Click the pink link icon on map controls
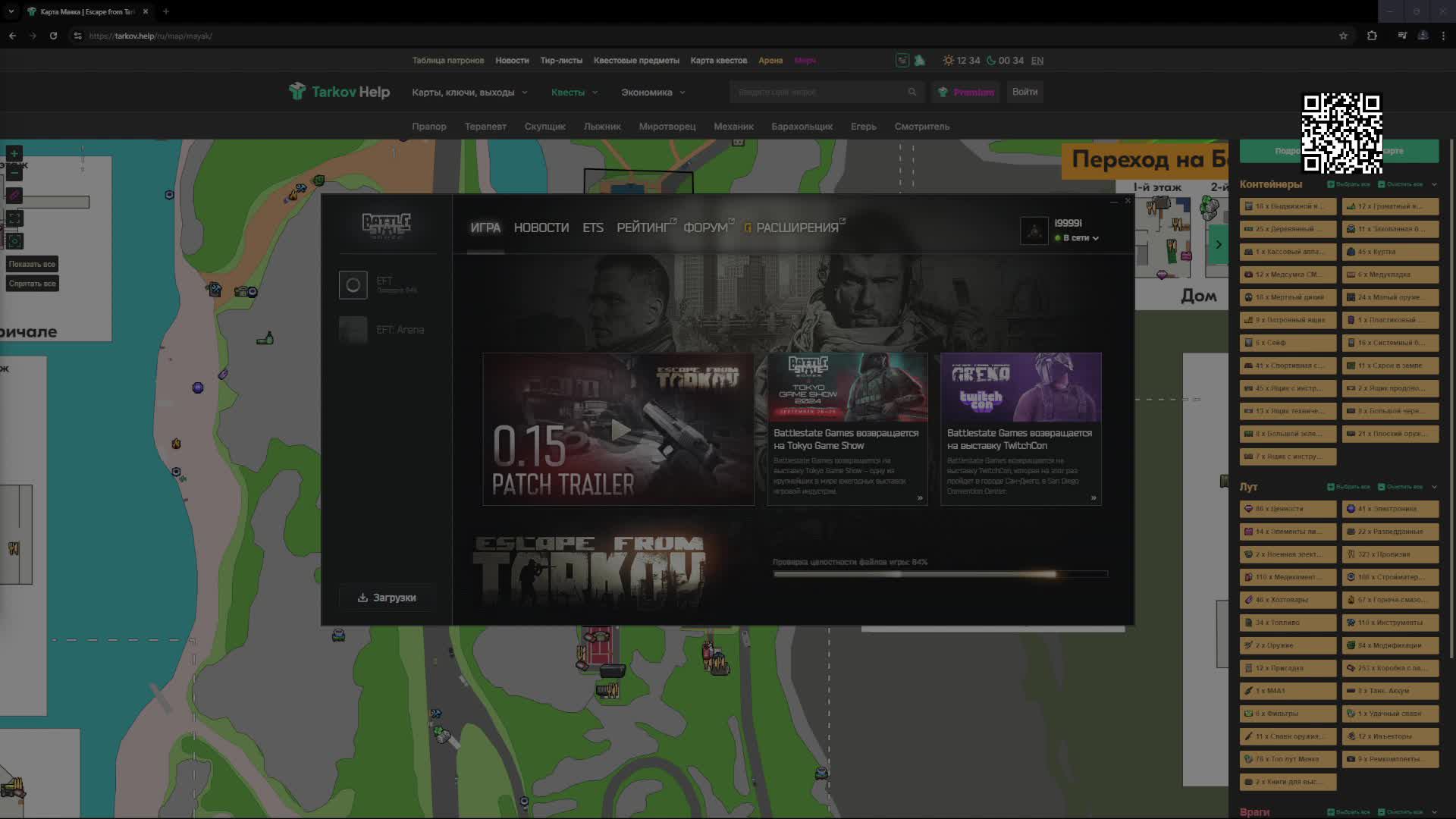Screen dimensions: 1456x819 coord(14,196)
